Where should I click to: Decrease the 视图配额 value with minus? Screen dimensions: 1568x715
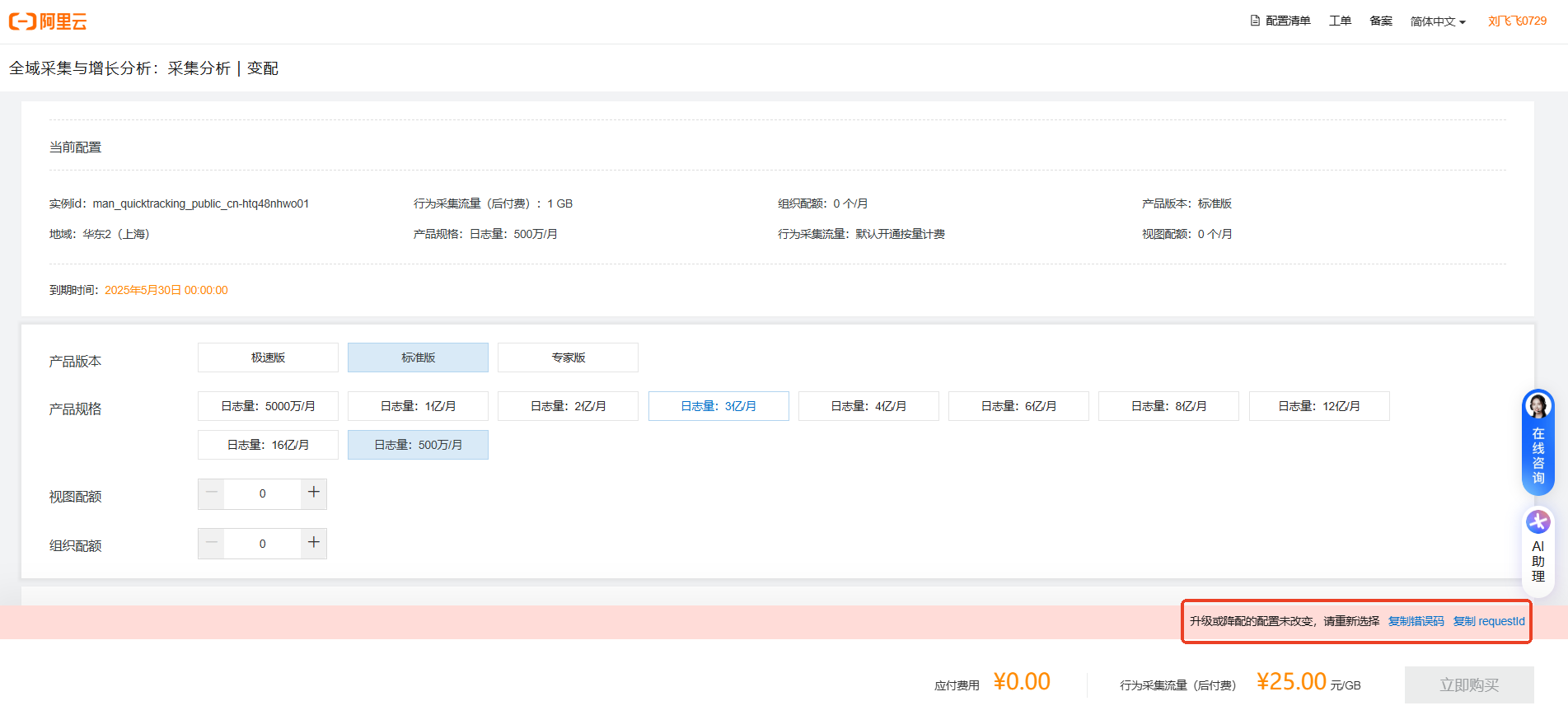[x=211, y=493]
